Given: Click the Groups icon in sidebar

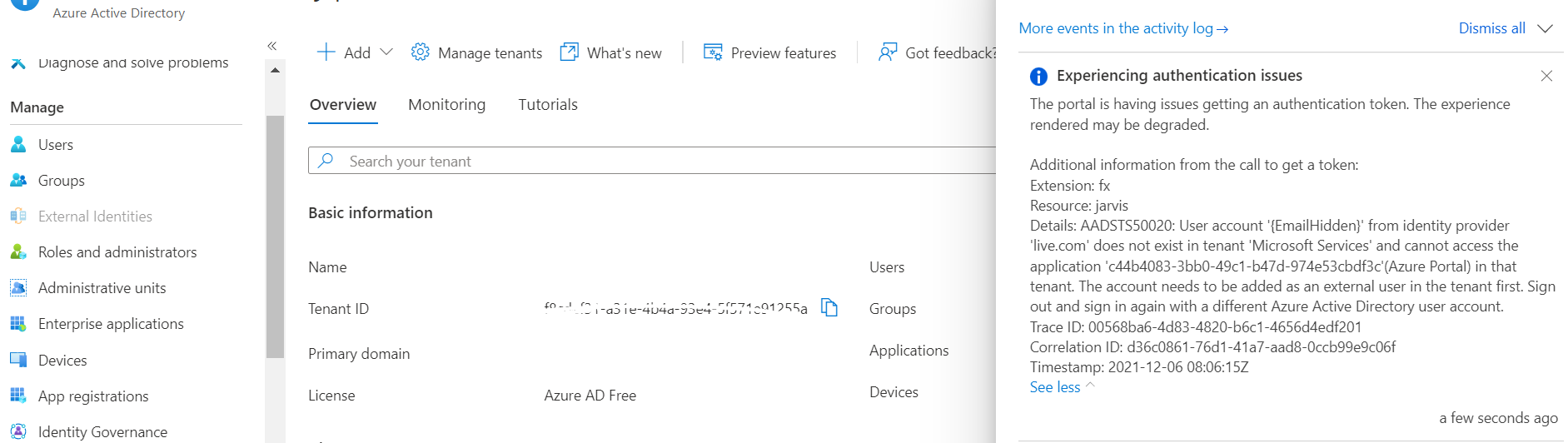Looking at the screenshot, I should tap(18, 180).
